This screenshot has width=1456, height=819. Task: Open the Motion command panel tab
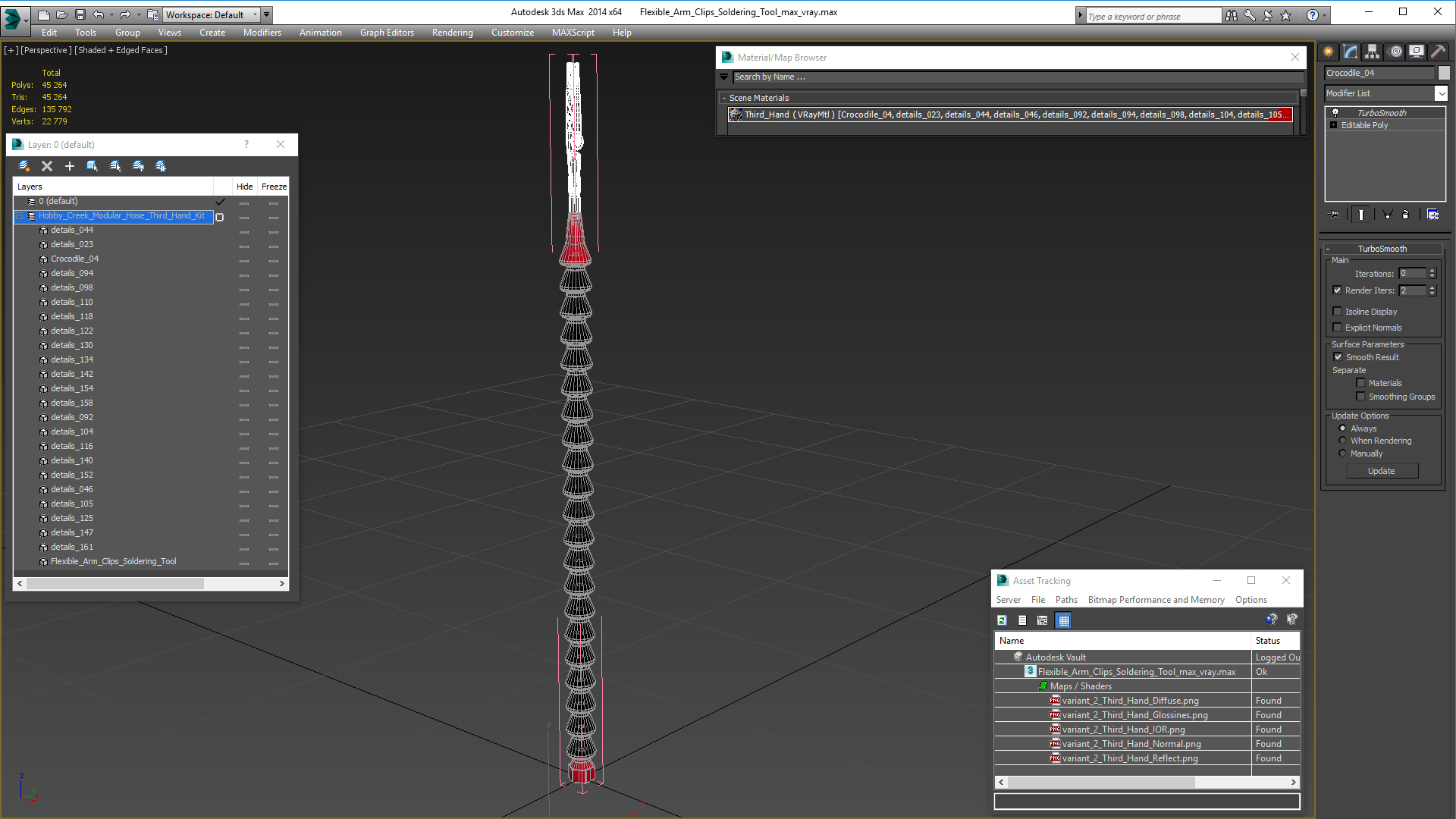coord(1395,52)
